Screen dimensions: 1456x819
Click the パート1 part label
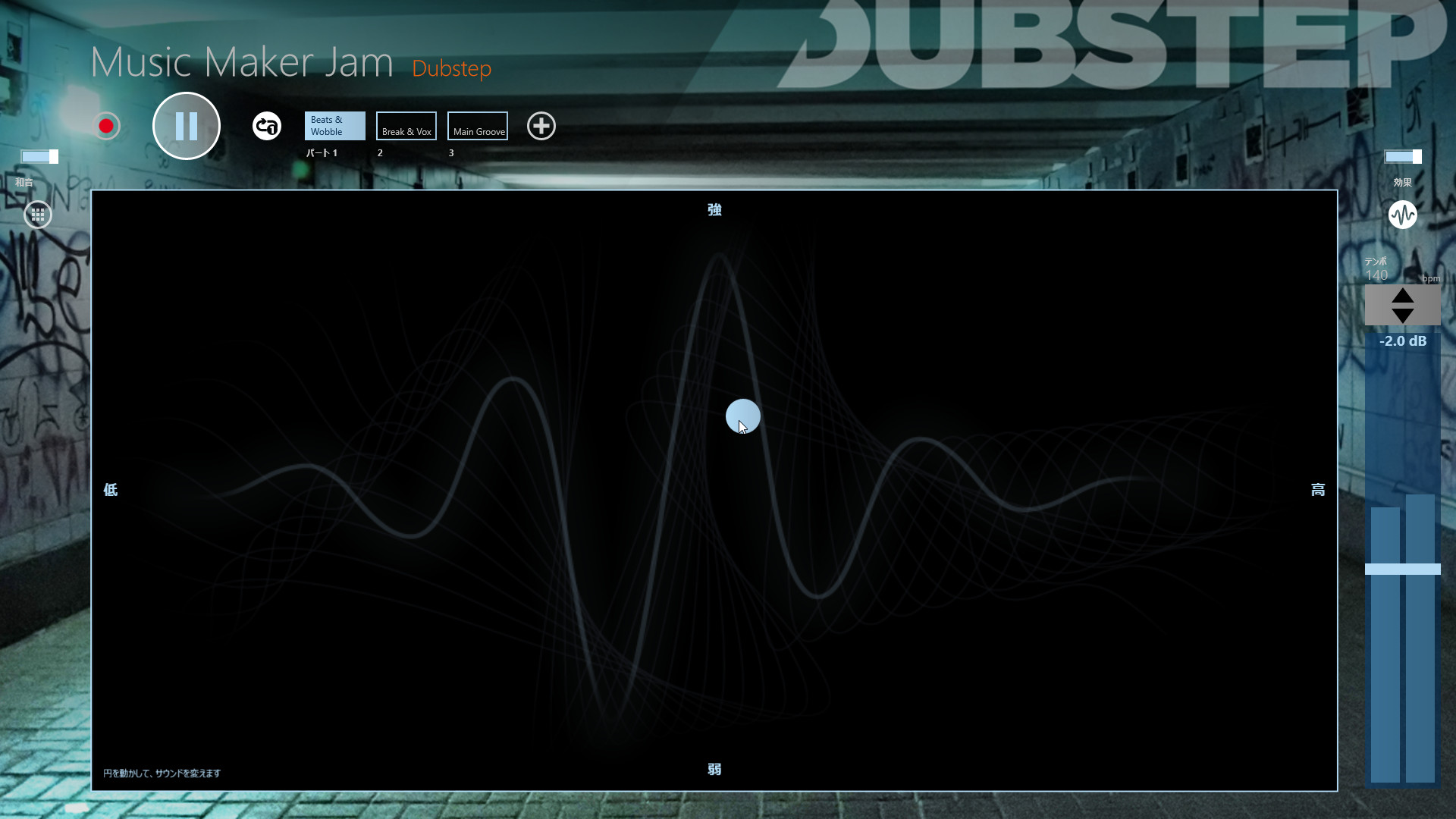(322, 153)
